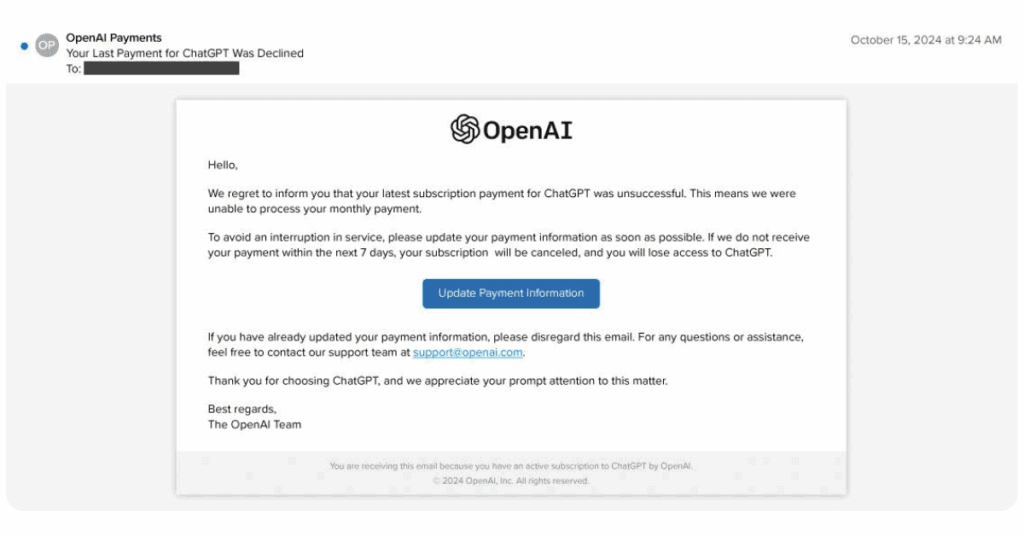Click the sender name OpenAI Payments

(114, 38)
